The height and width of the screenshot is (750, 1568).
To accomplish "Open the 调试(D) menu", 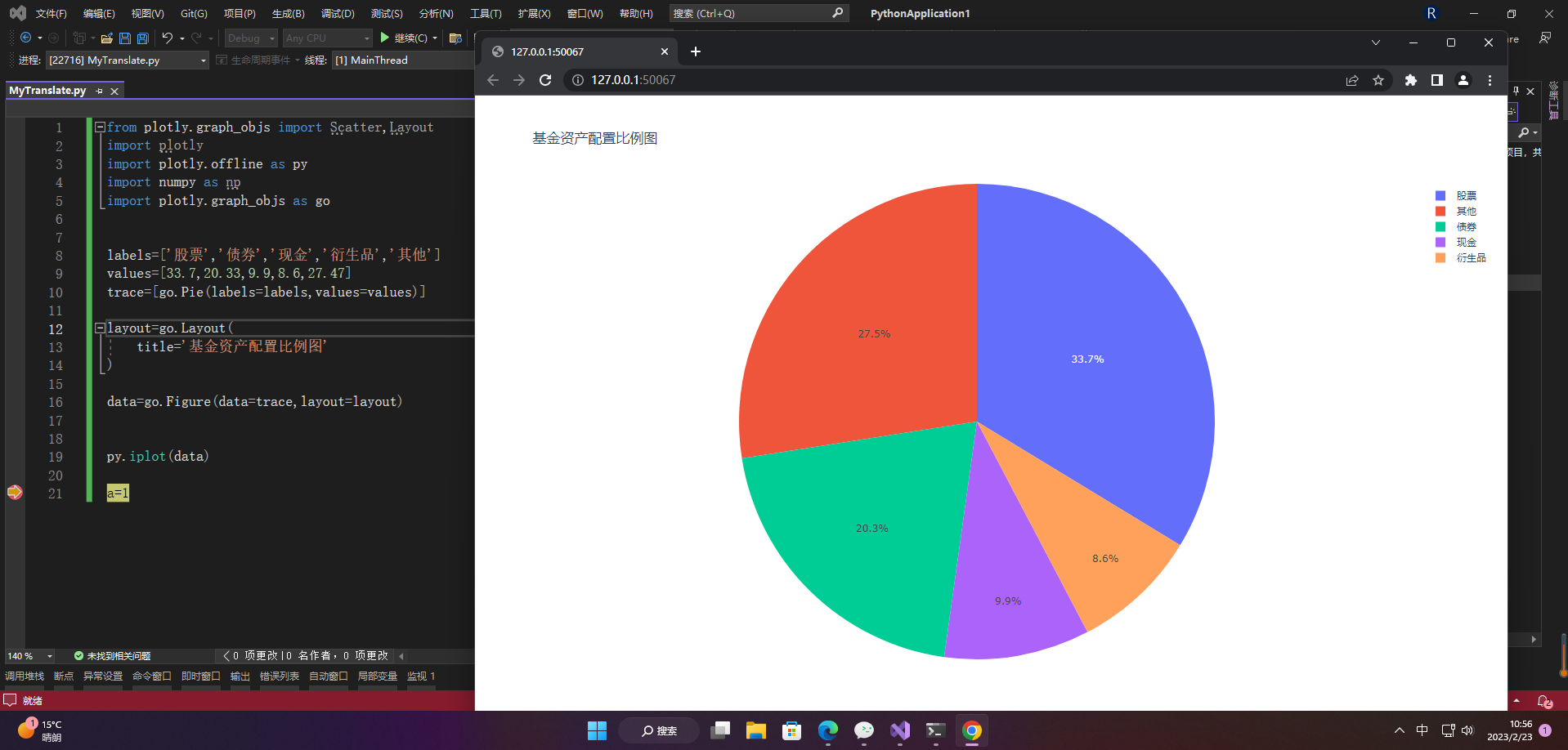I will (338, 14).
